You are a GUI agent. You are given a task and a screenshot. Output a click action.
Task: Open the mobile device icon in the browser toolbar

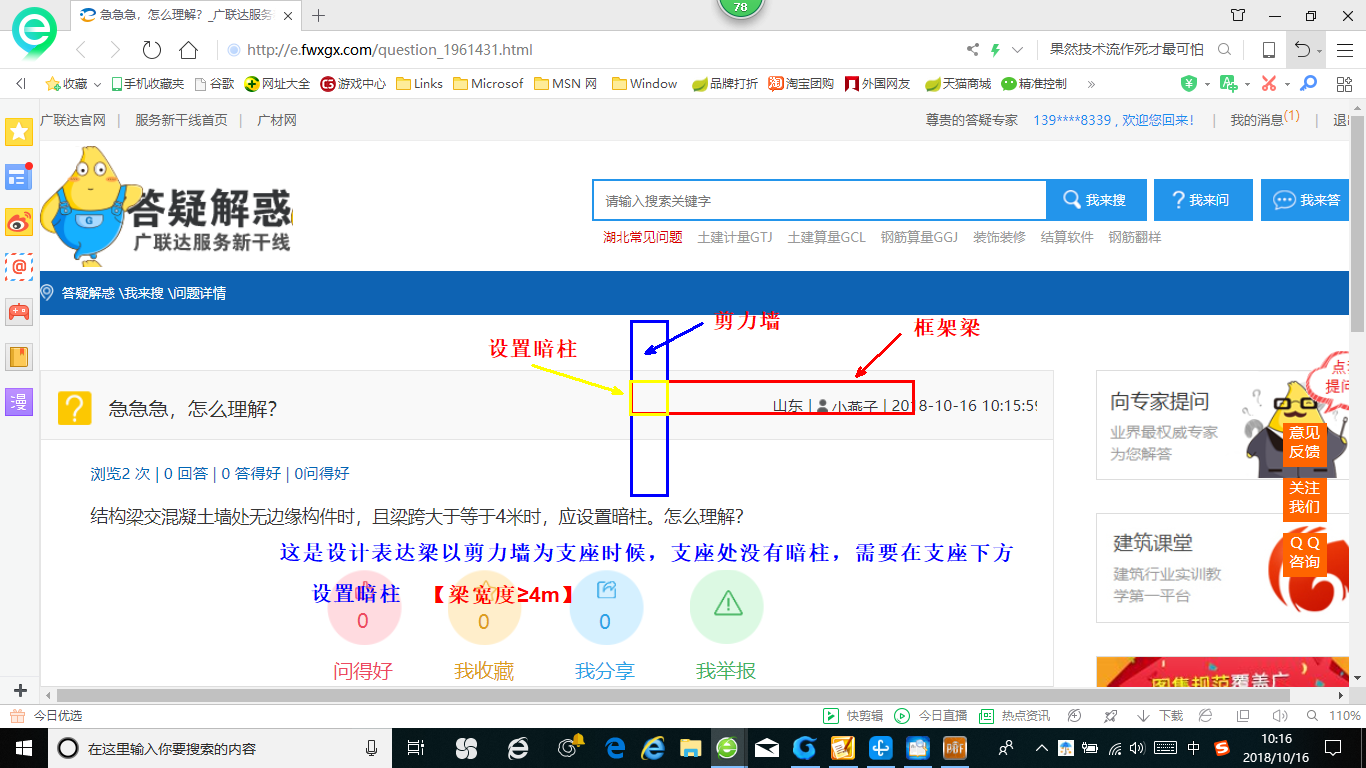(x=1268, y=50)
